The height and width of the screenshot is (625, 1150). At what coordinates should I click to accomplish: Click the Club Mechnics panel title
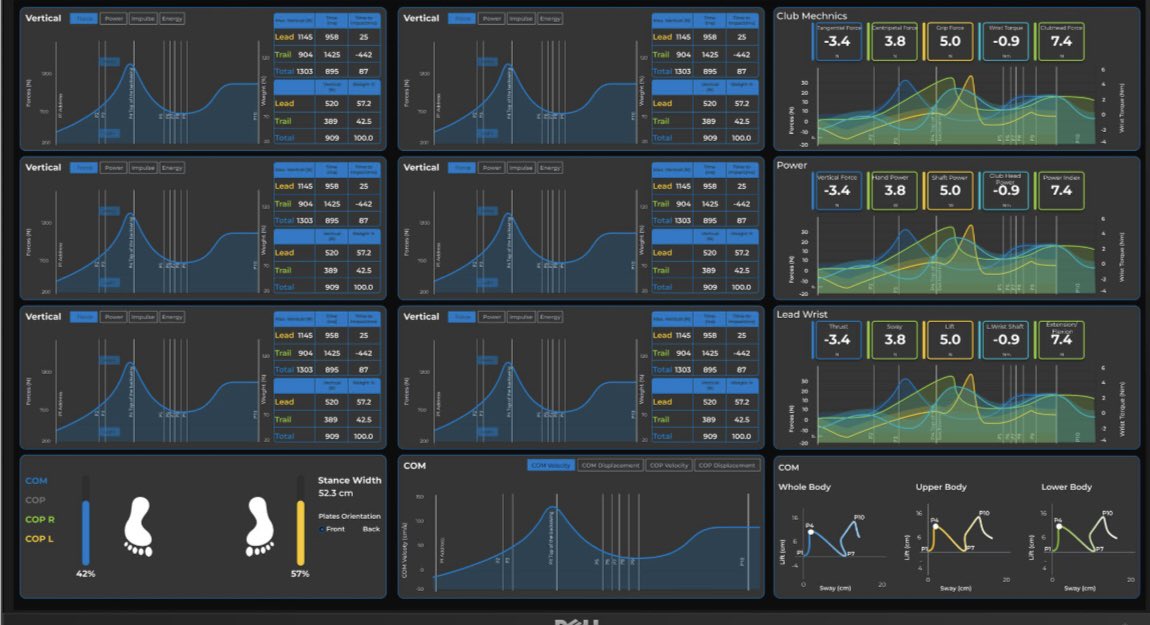click(812, 16)
